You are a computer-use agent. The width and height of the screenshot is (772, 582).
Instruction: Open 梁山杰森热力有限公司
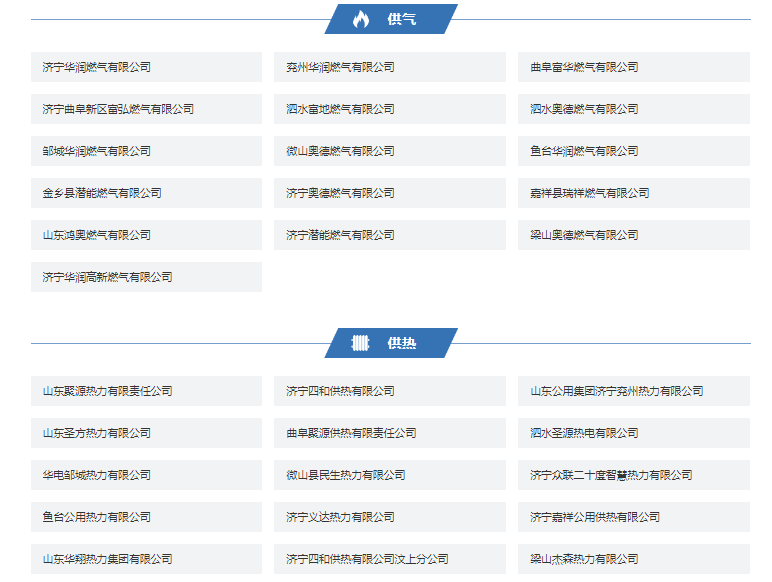[634, 559]
